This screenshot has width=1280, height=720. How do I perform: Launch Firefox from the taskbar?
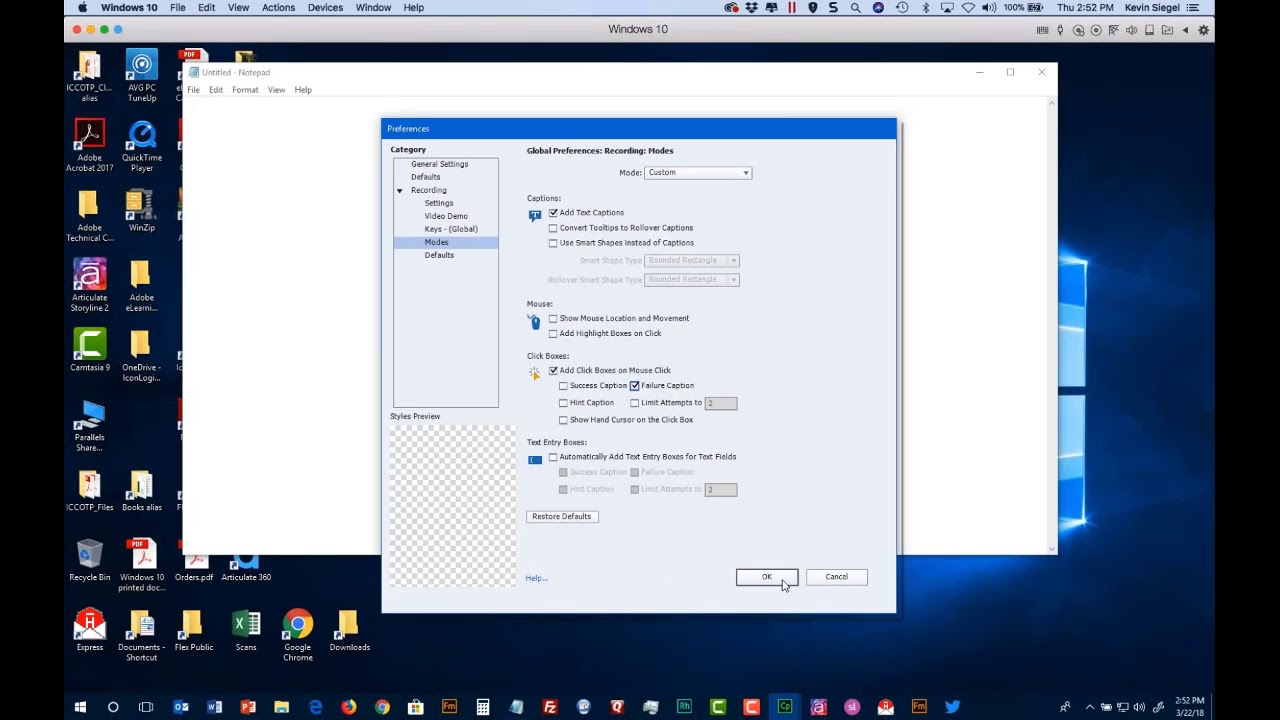point(348,707)
